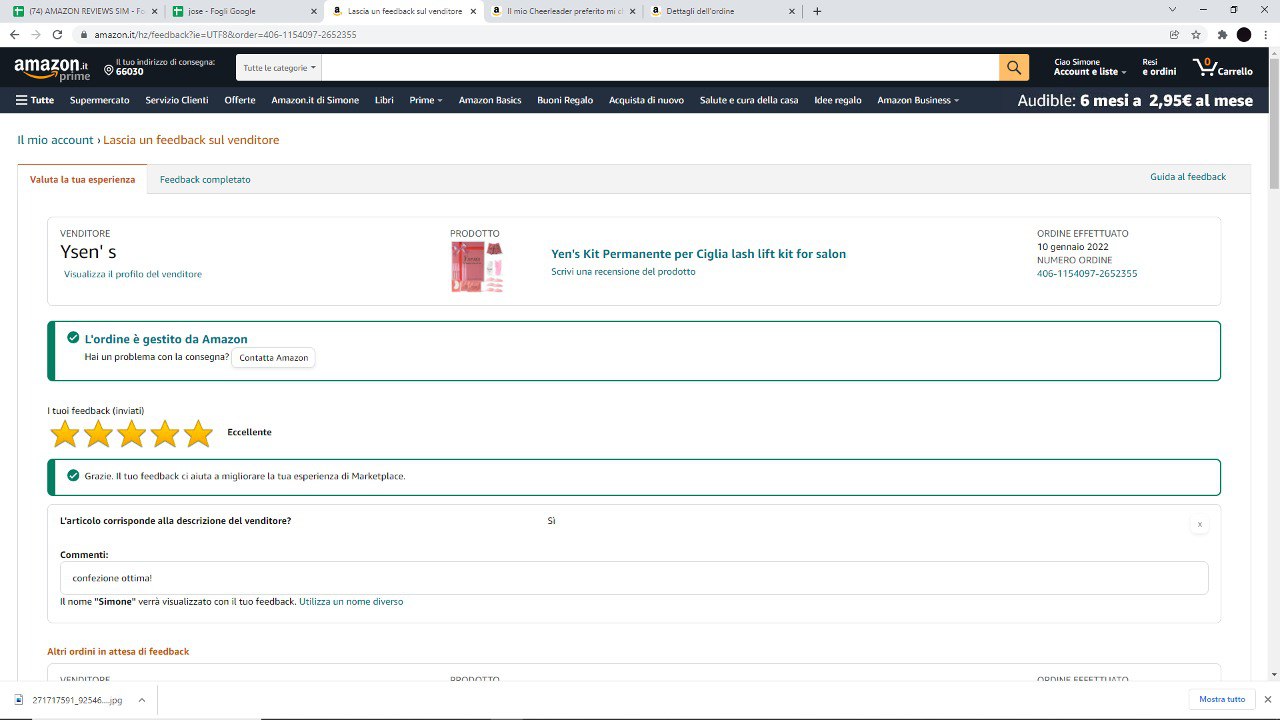This screenshot has height=720, width=1280.
Task: Select the Valuta la tua esperienza tab
Action: [82, 179]
